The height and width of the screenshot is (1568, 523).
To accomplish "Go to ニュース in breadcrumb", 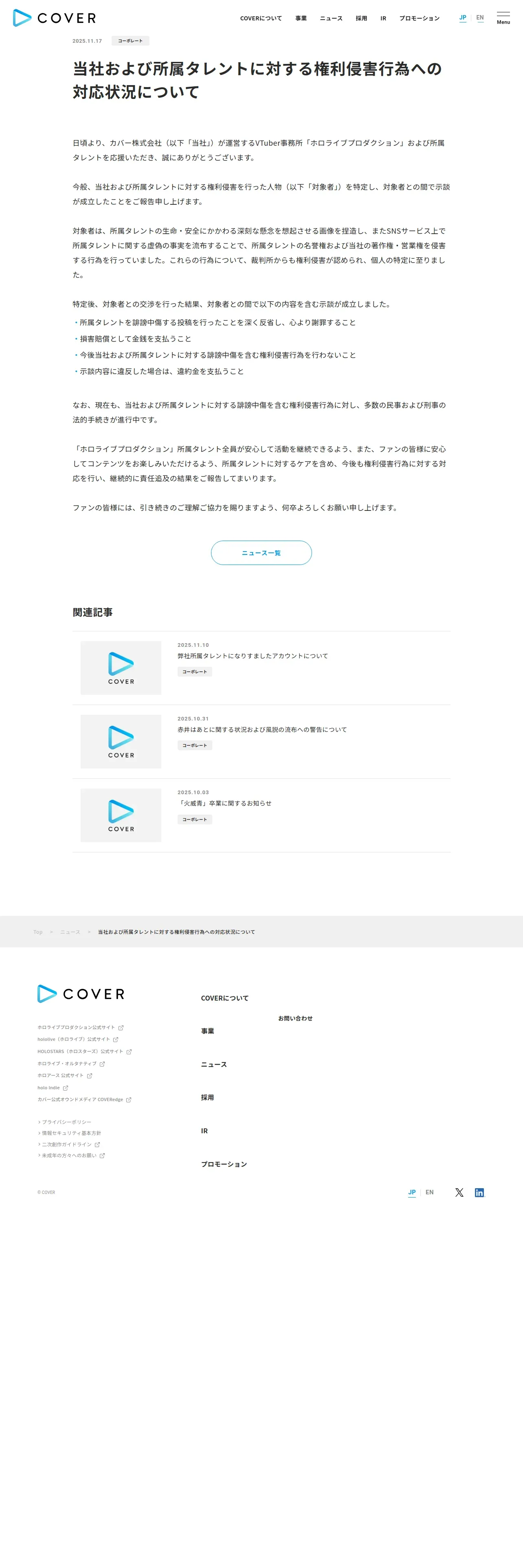I will click(70, 932).
